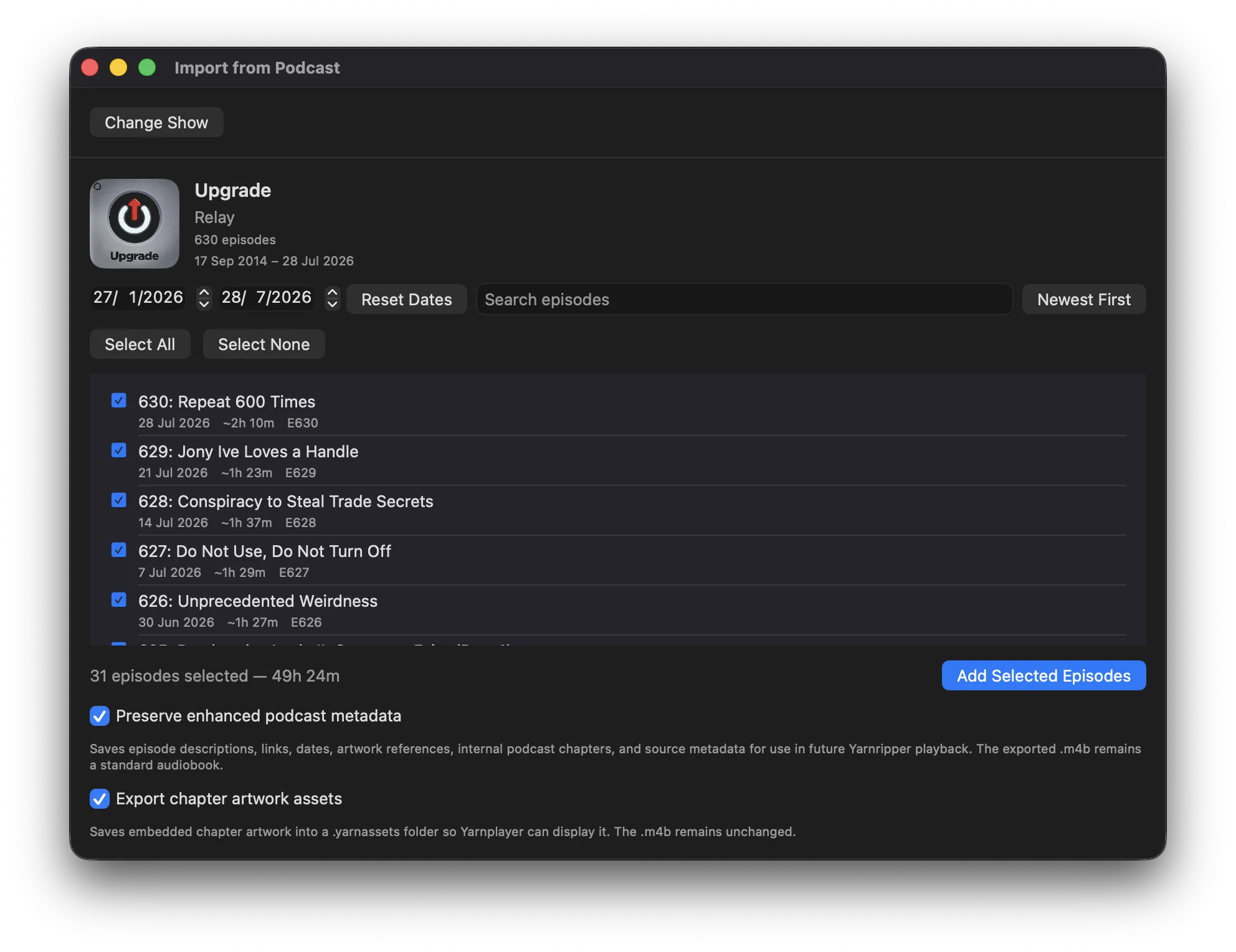
Task: Uncheck episode 629: Jony Ive Loves a Handle
Action: pyautogui.click(x=119, y=450)
